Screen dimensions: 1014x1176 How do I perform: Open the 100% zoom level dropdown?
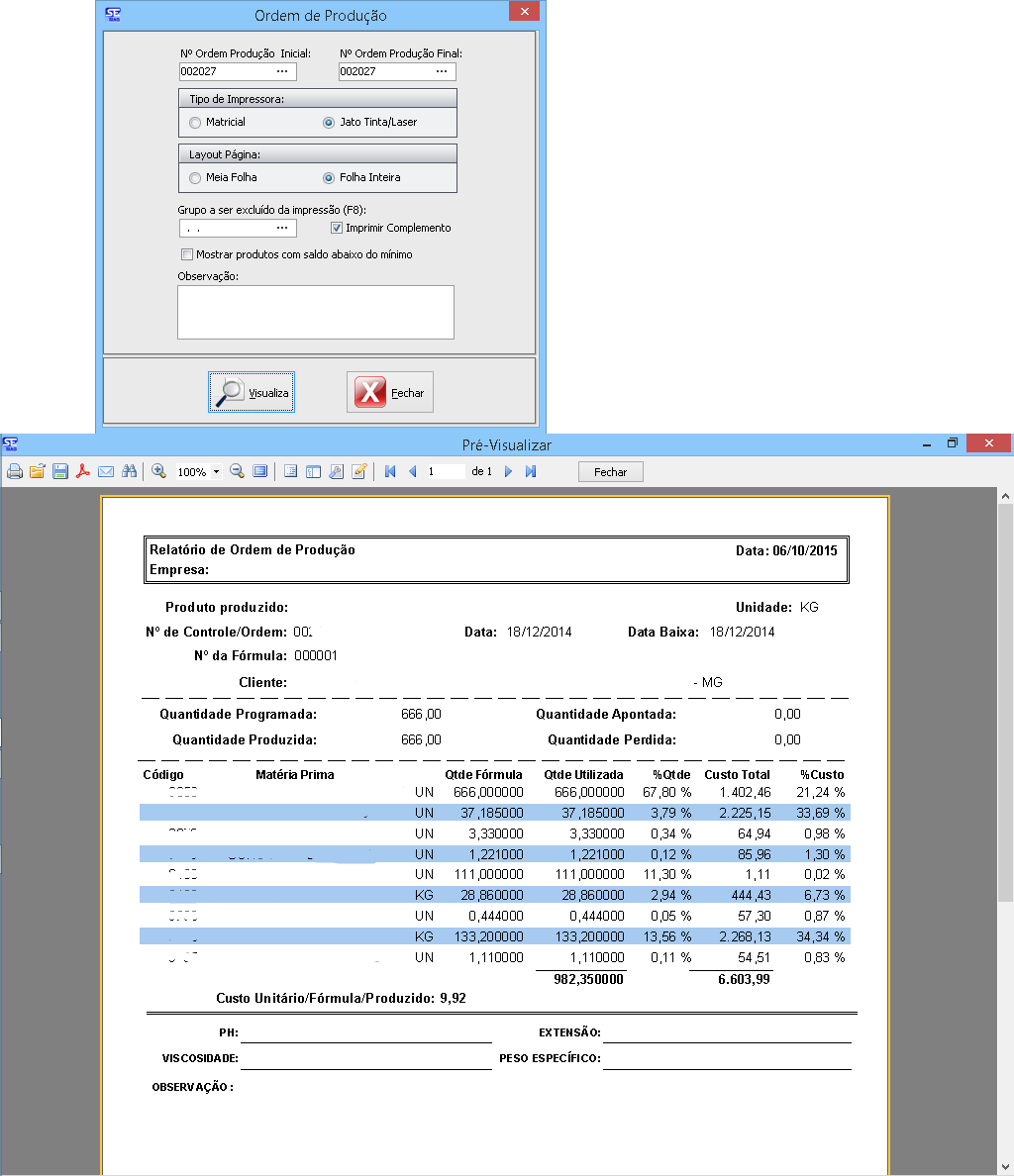click(x=216, y=473)
